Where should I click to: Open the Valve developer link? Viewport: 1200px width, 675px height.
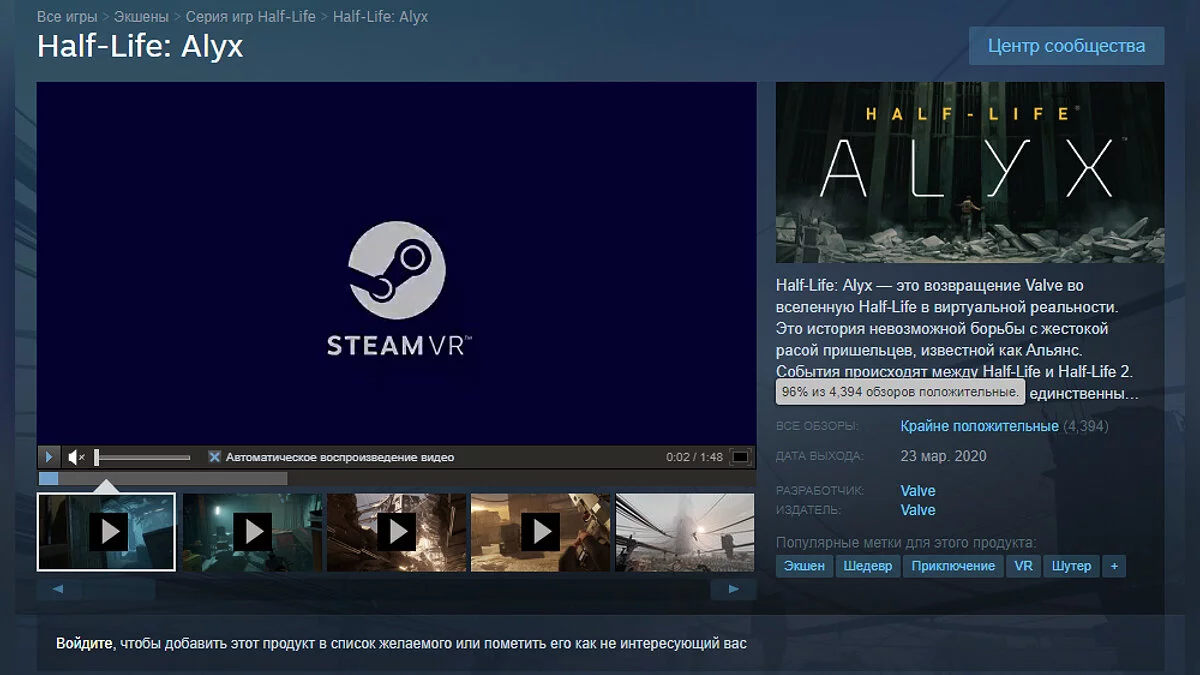point(918,490)
